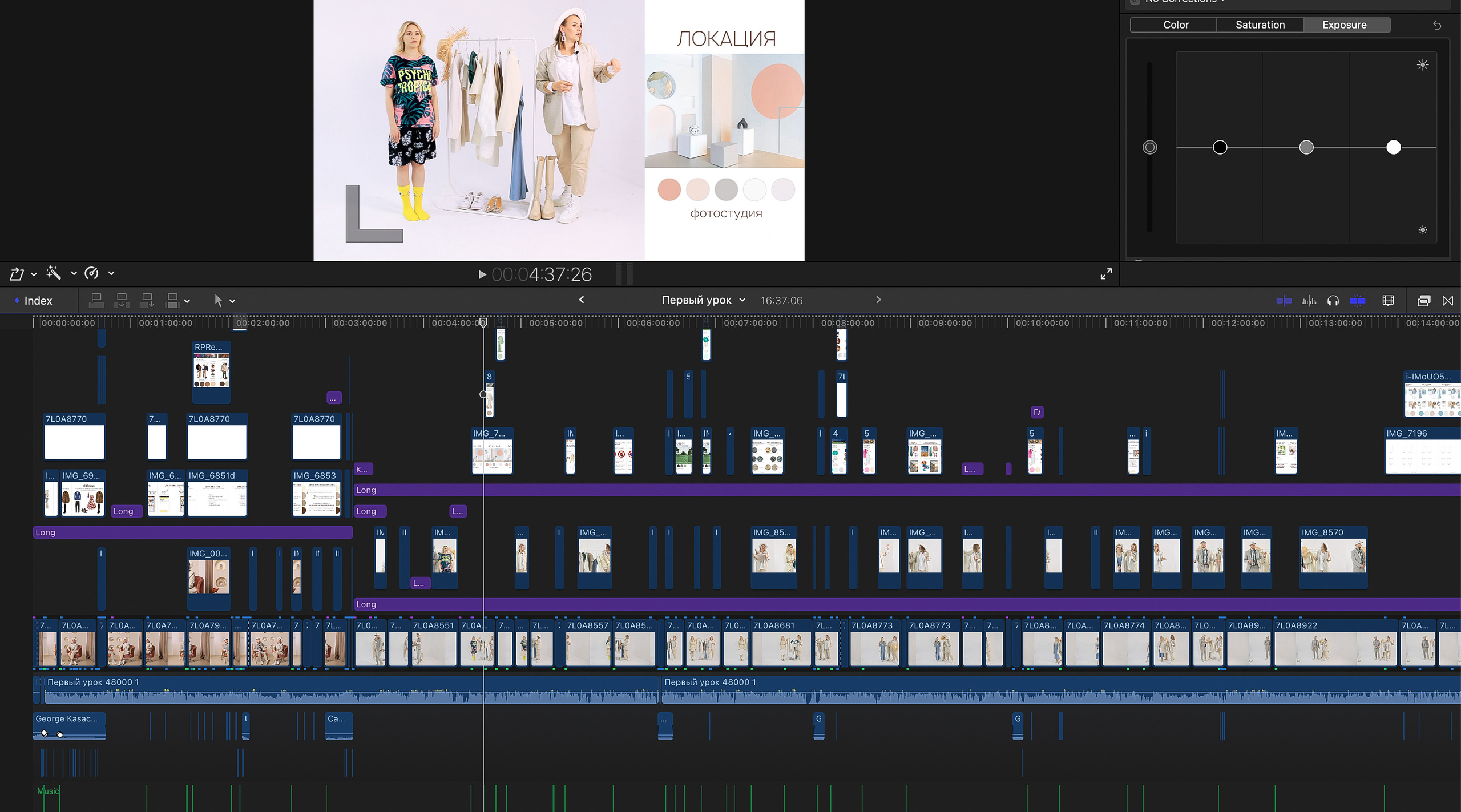This screenshot has height=812, width=1461.
Task: Toggle solo headphones button
Action: point(1333,301)
